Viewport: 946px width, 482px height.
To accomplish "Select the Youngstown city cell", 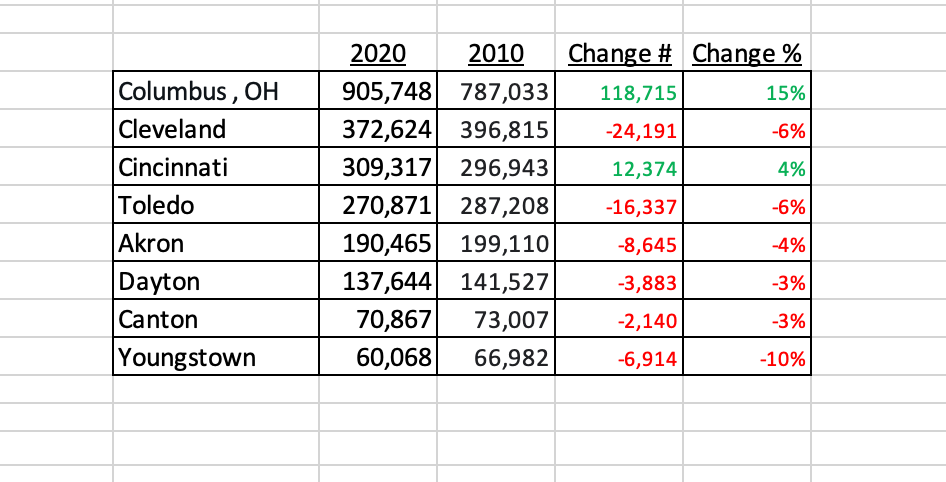I will [x=216, y=357].
